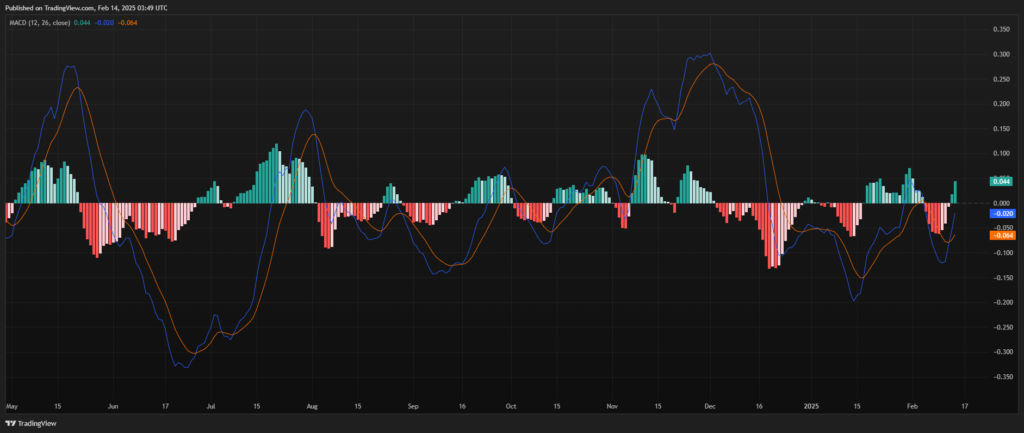This screenshot has height=433, width=1024.
Task: Select green 0.044 value in the MACD legend
Action: [83, 22]
